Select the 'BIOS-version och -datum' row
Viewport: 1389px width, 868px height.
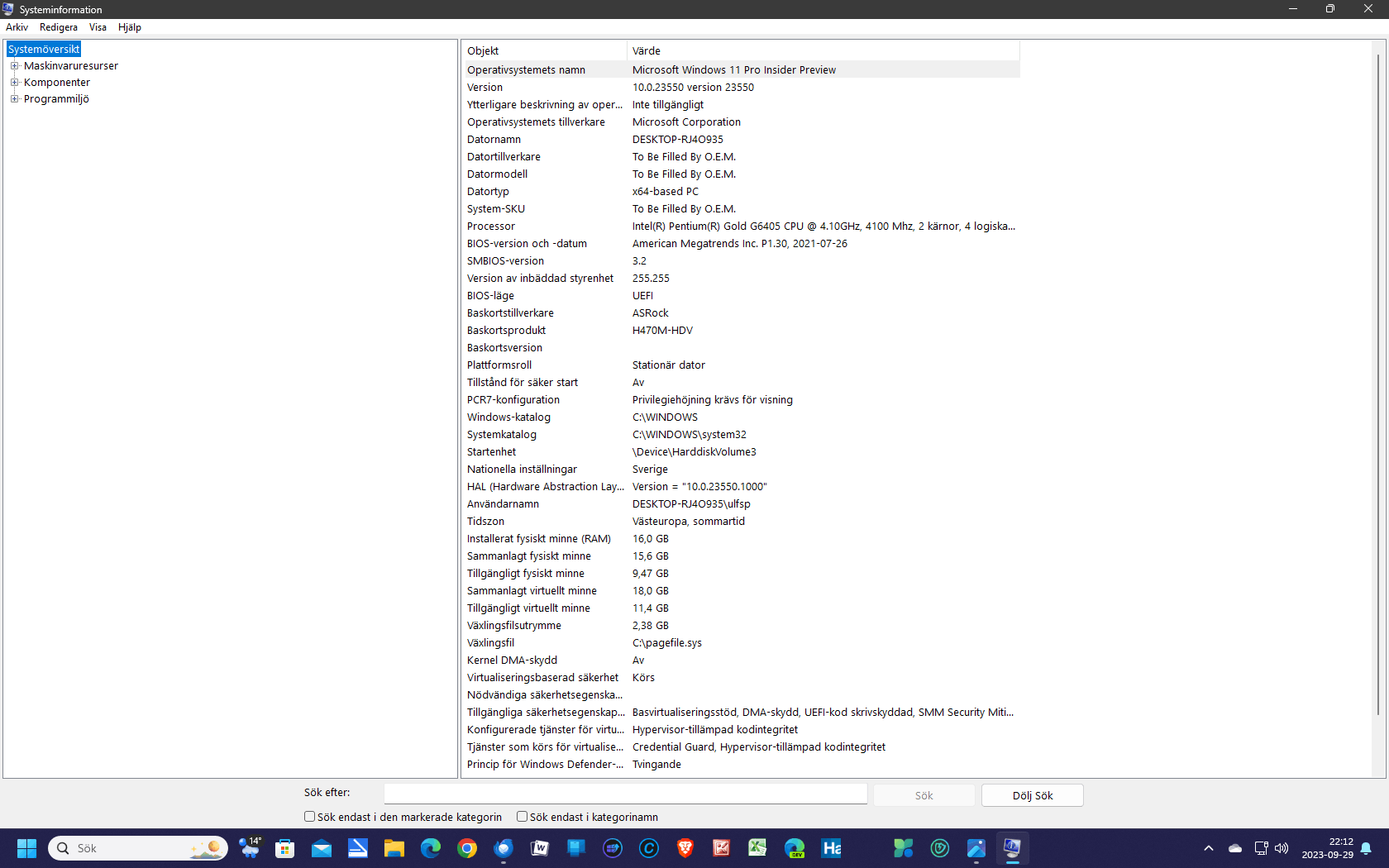coord(741,244)
